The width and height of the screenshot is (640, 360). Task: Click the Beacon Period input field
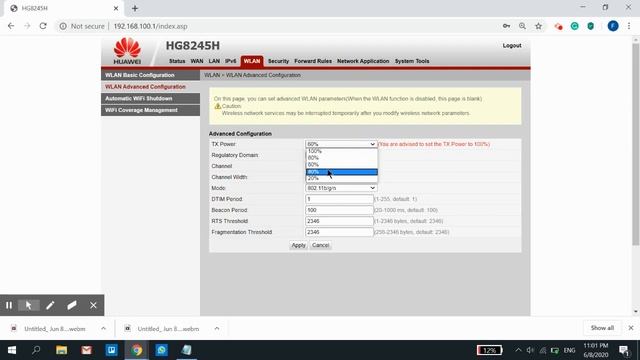click(x=339, y=210)
